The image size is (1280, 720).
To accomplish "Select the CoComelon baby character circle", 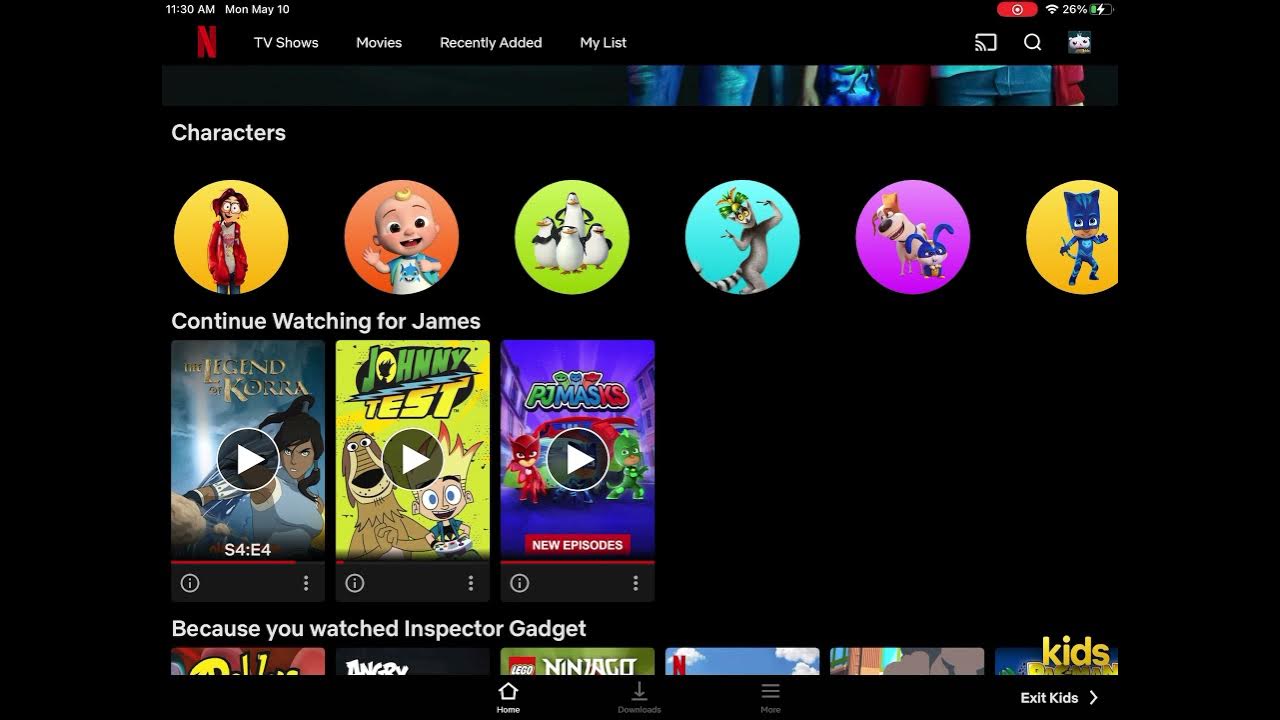I will (401, 237).
